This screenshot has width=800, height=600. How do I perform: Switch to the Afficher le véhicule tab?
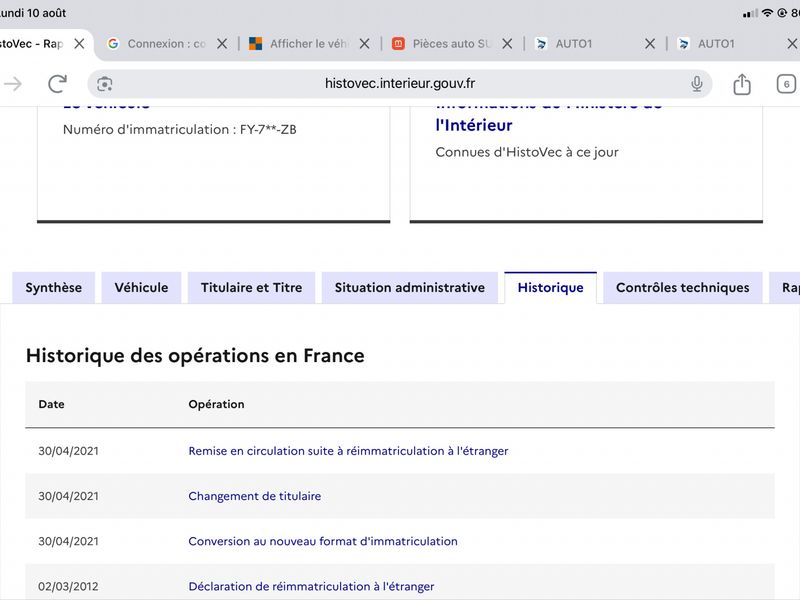point(309,44)
